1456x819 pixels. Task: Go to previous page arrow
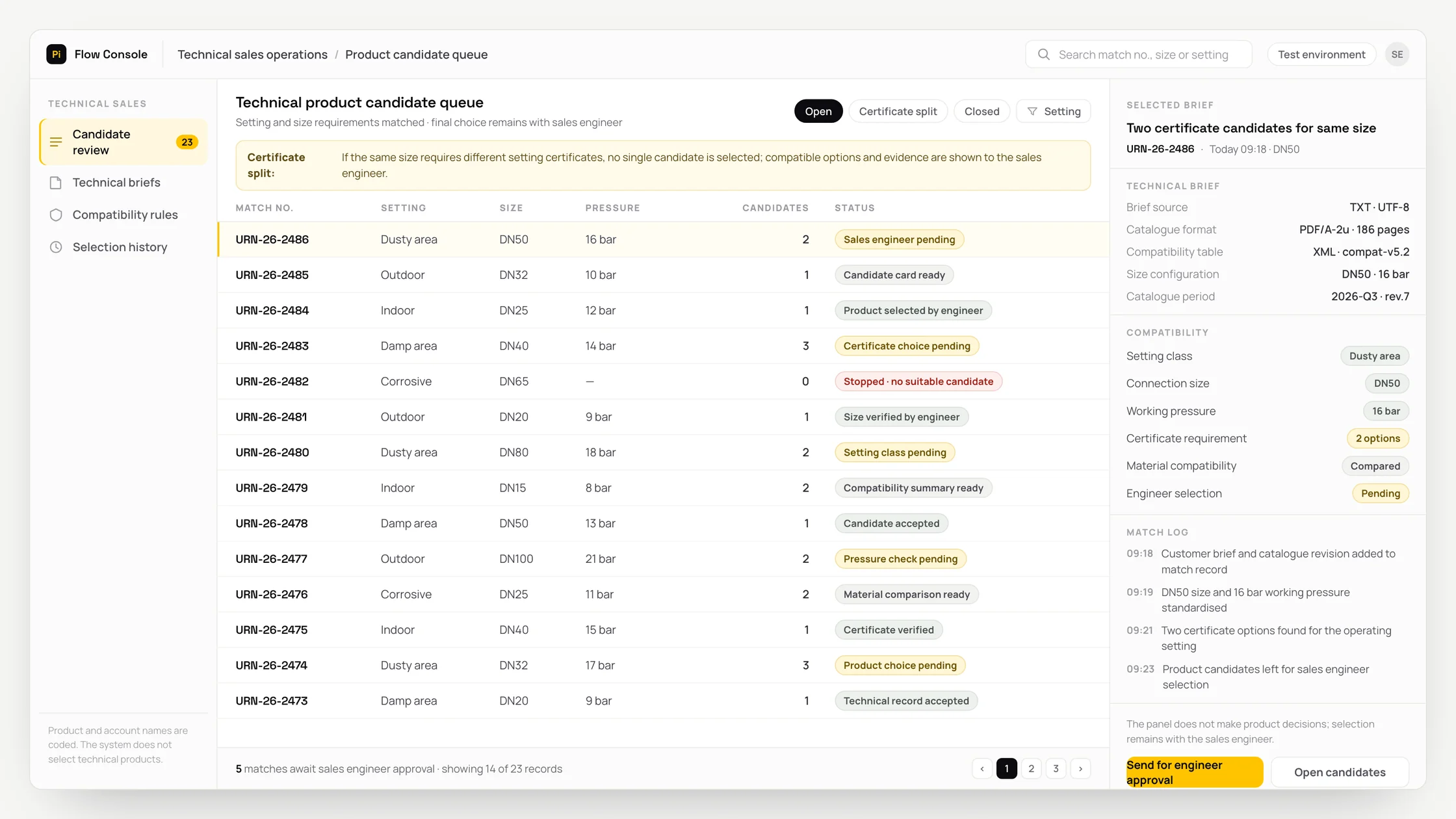982,769
